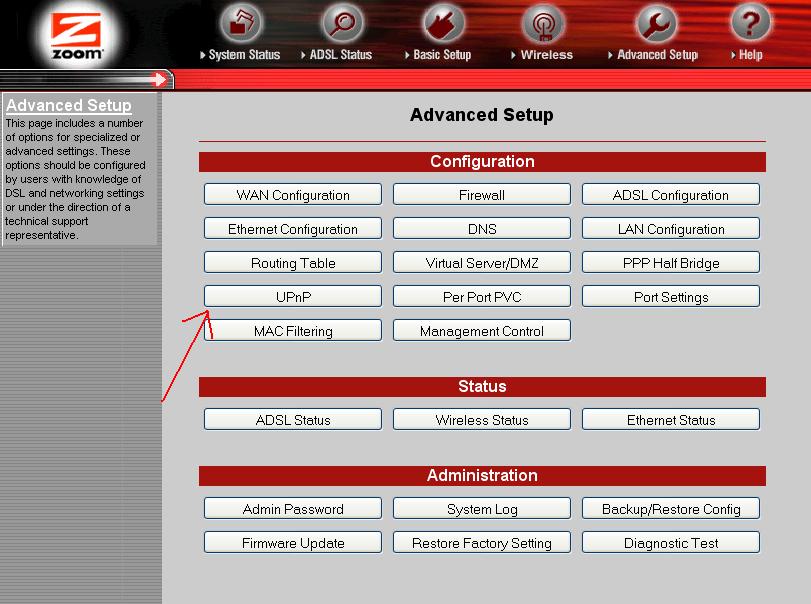This screenshot has width=811, height=604.
Task: Click the Administration section header
Action: click(x=482, y=476)
